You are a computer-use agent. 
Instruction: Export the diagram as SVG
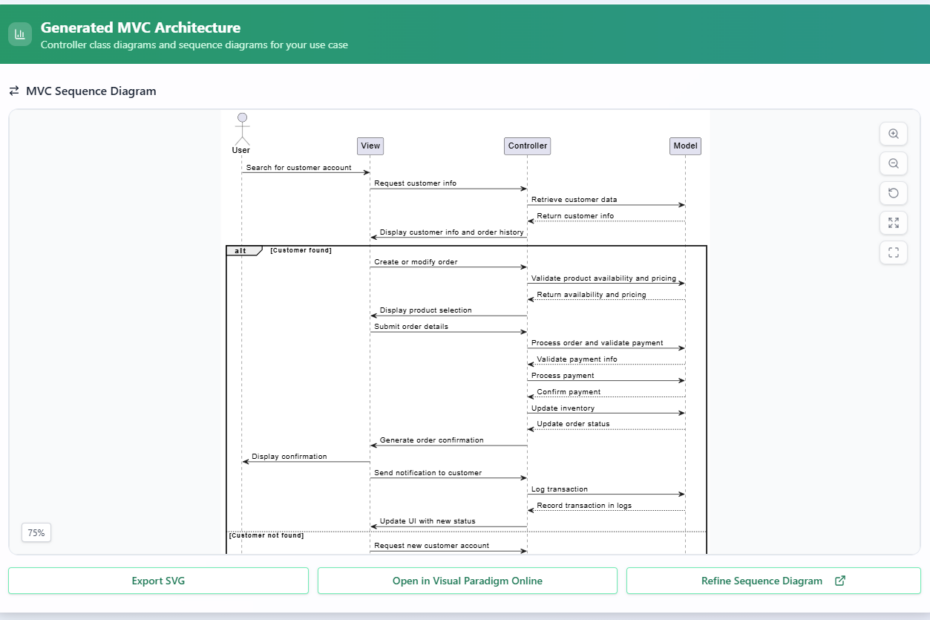pos(157,580)
